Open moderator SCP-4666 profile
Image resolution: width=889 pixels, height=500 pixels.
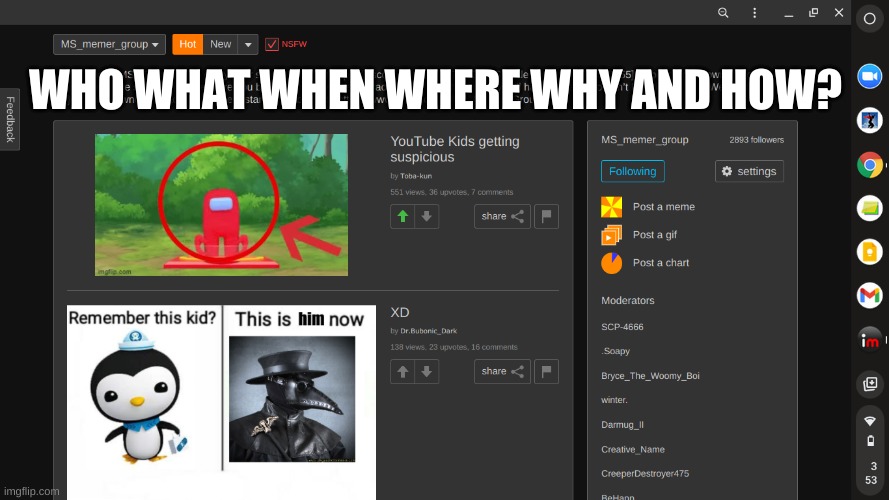point(622,327)
